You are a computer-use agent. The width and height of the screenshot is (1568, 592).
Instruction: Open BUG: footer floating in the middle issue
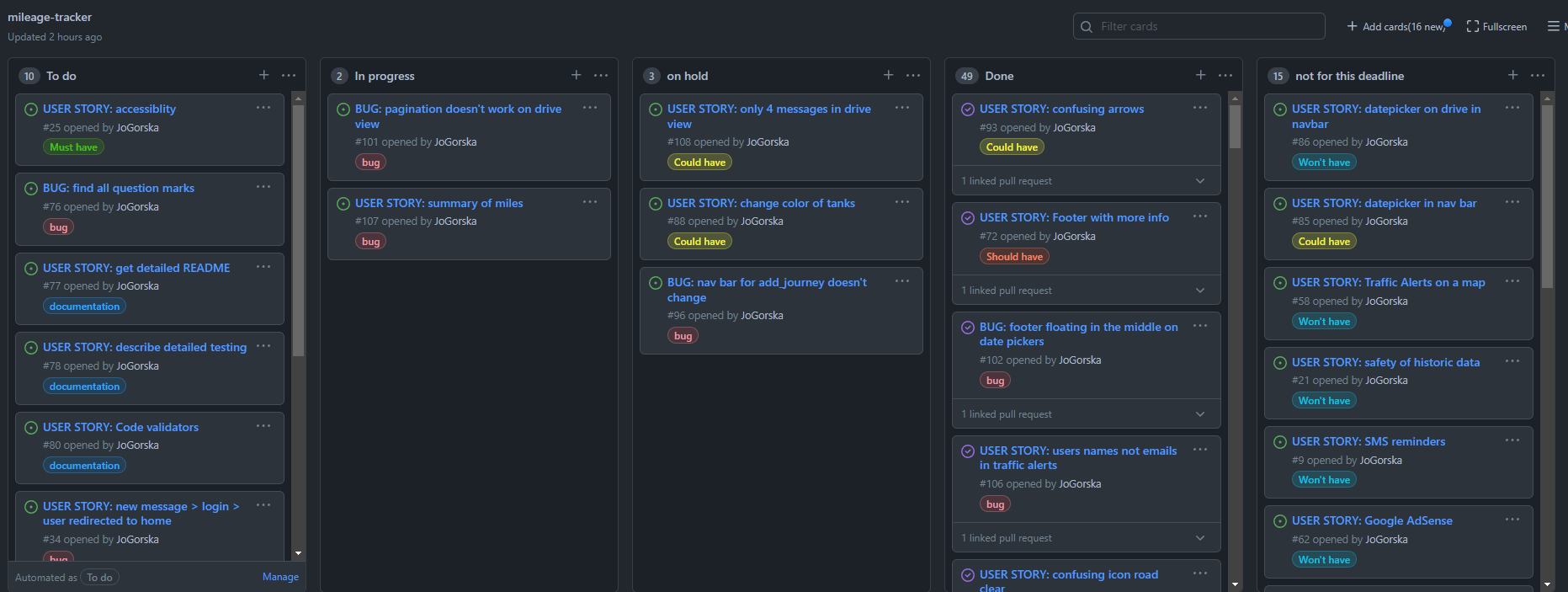1078,334
